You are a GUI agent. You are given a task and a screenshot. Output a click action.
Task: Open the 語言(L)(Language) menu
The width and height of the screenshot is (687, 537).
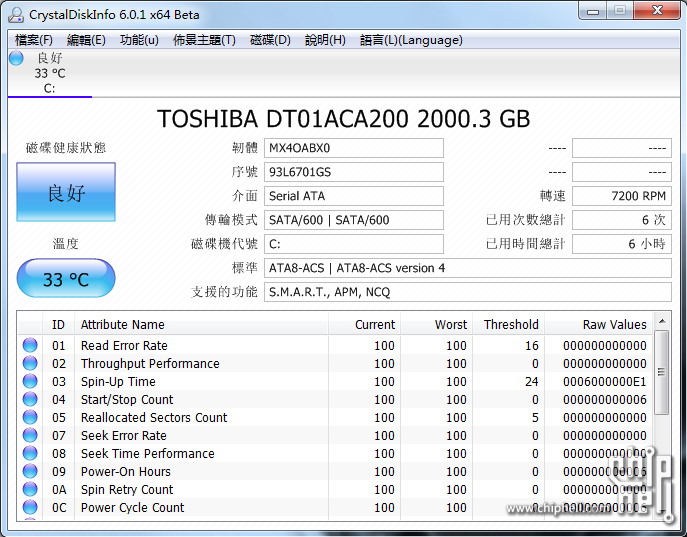point(411,40)
